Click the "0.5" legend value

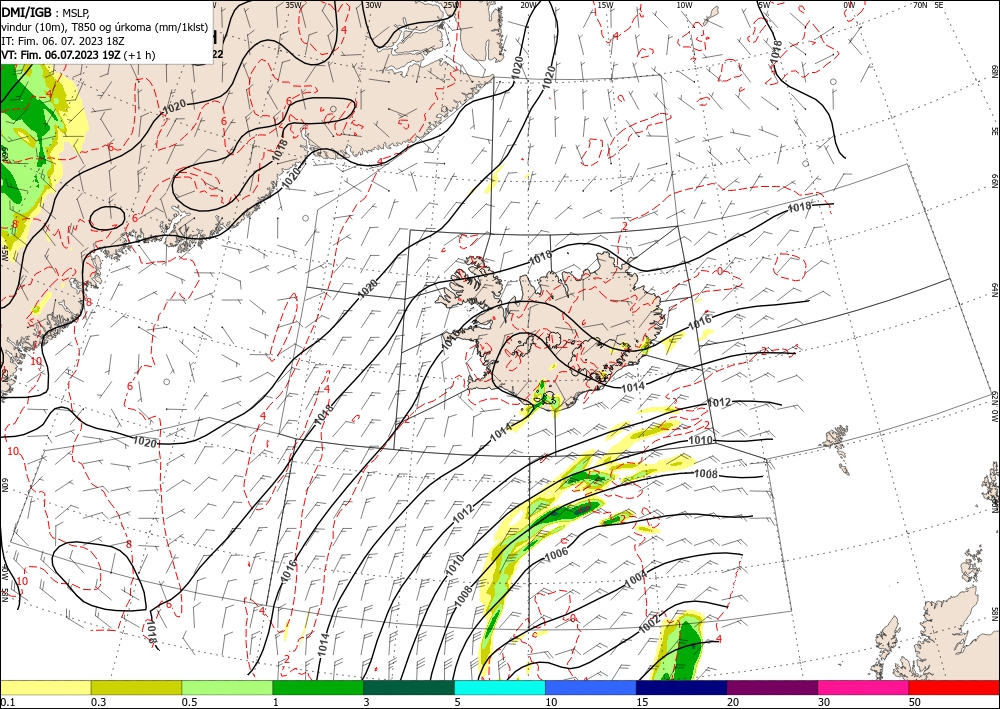(x=189, y=702)
